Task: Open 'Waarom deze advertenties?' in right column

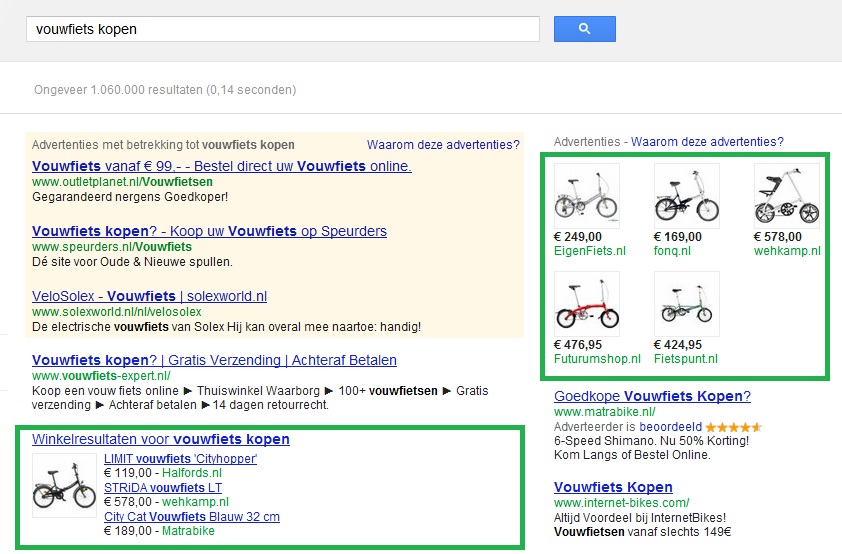Action: coord(707,142)
